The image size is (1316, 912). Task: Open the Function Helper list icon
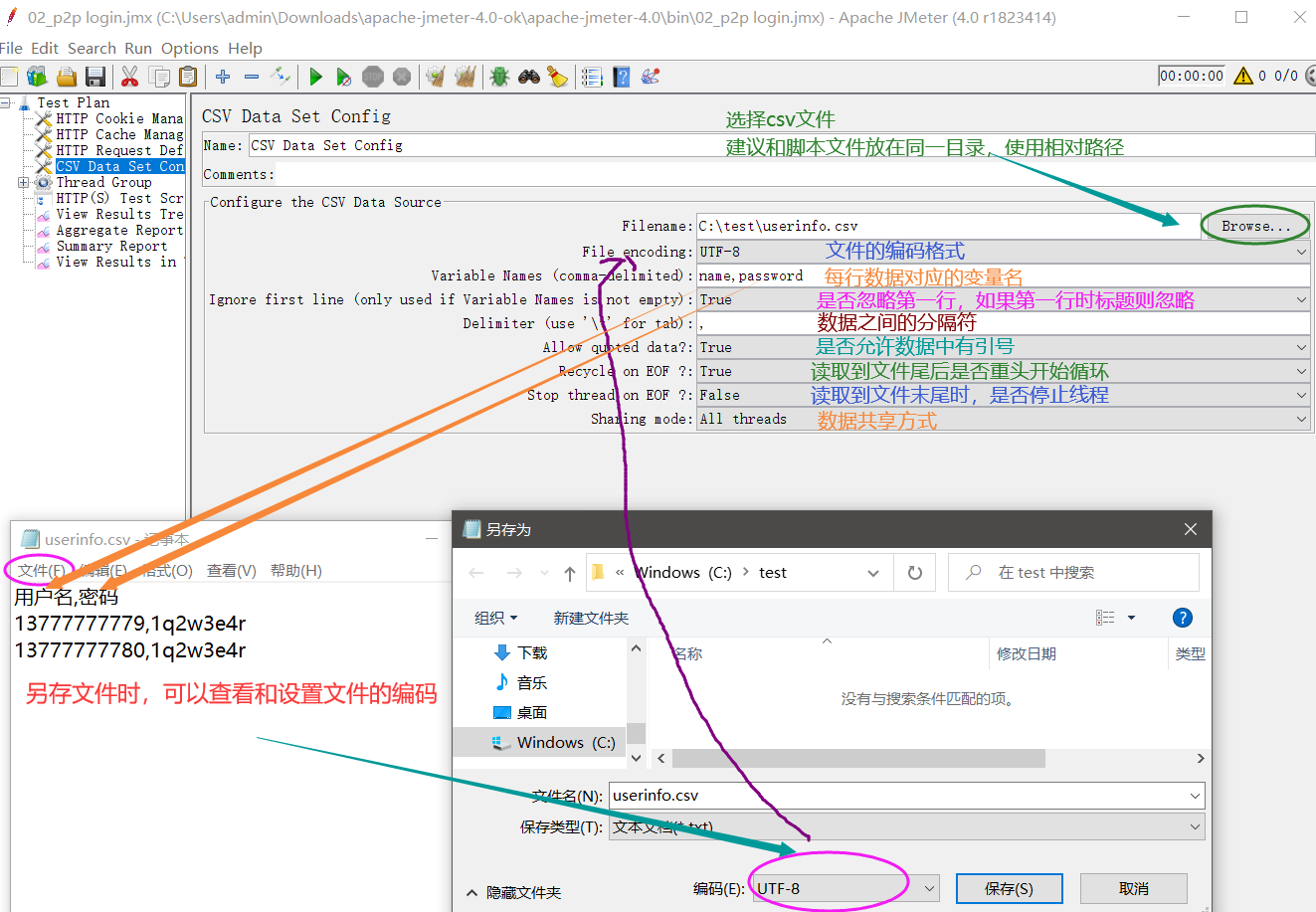click(x=593, y=77)
